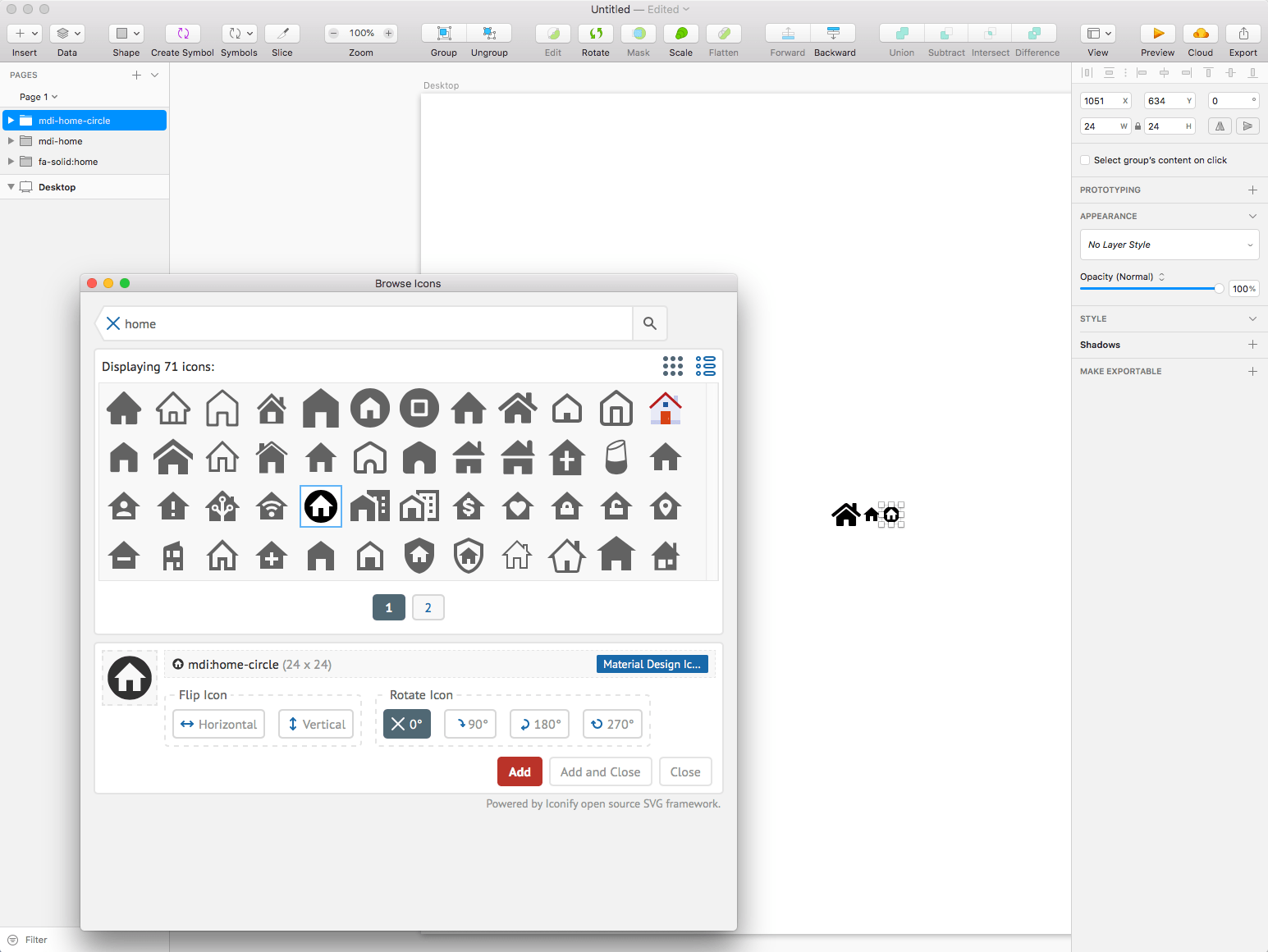Move layer Forward in toolbar
The height and width of the screenshot is (952, 1268).
pos(788,34)
